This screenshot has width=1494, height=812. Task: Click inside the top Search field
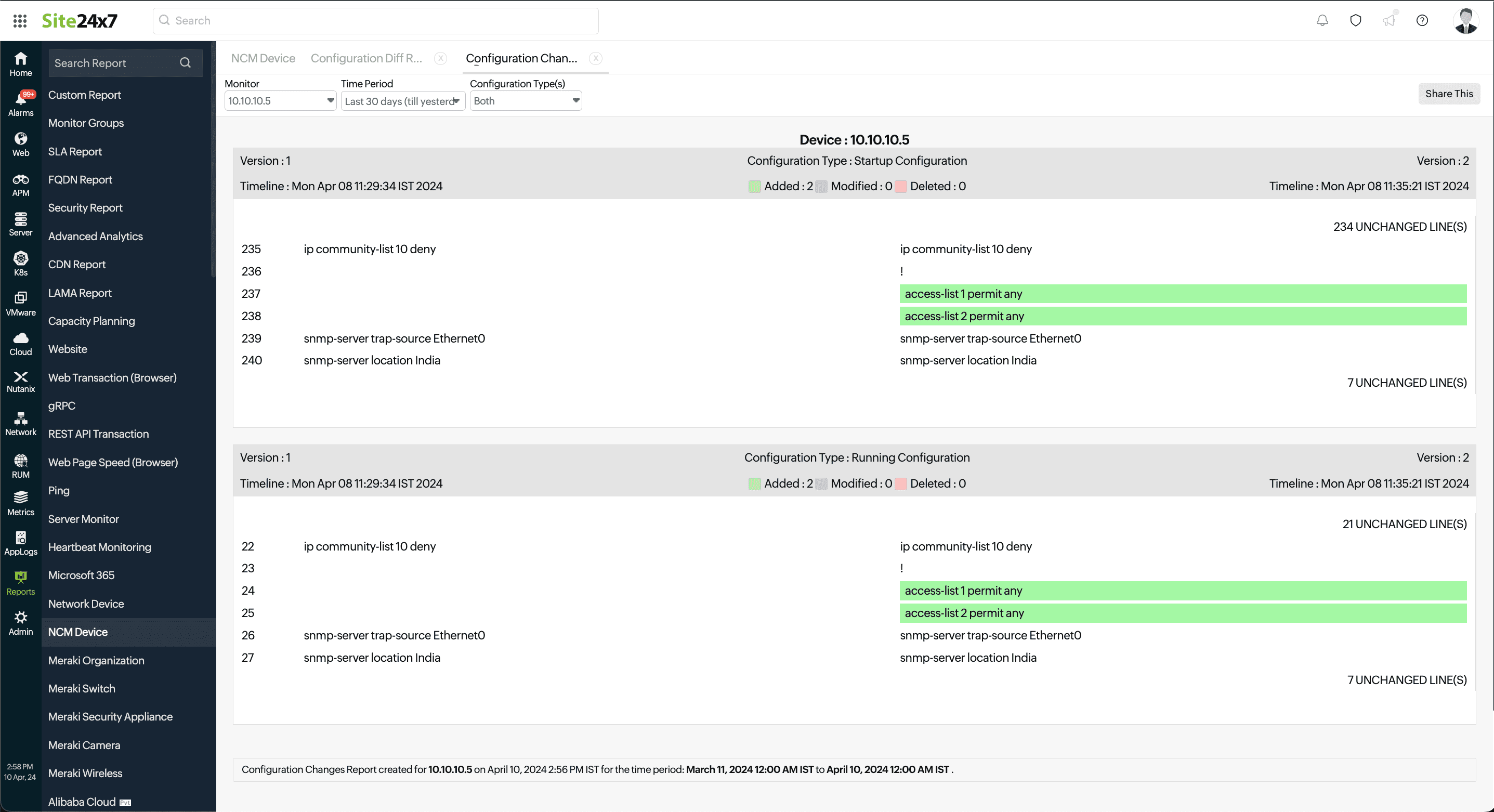(x=375, y=20)
